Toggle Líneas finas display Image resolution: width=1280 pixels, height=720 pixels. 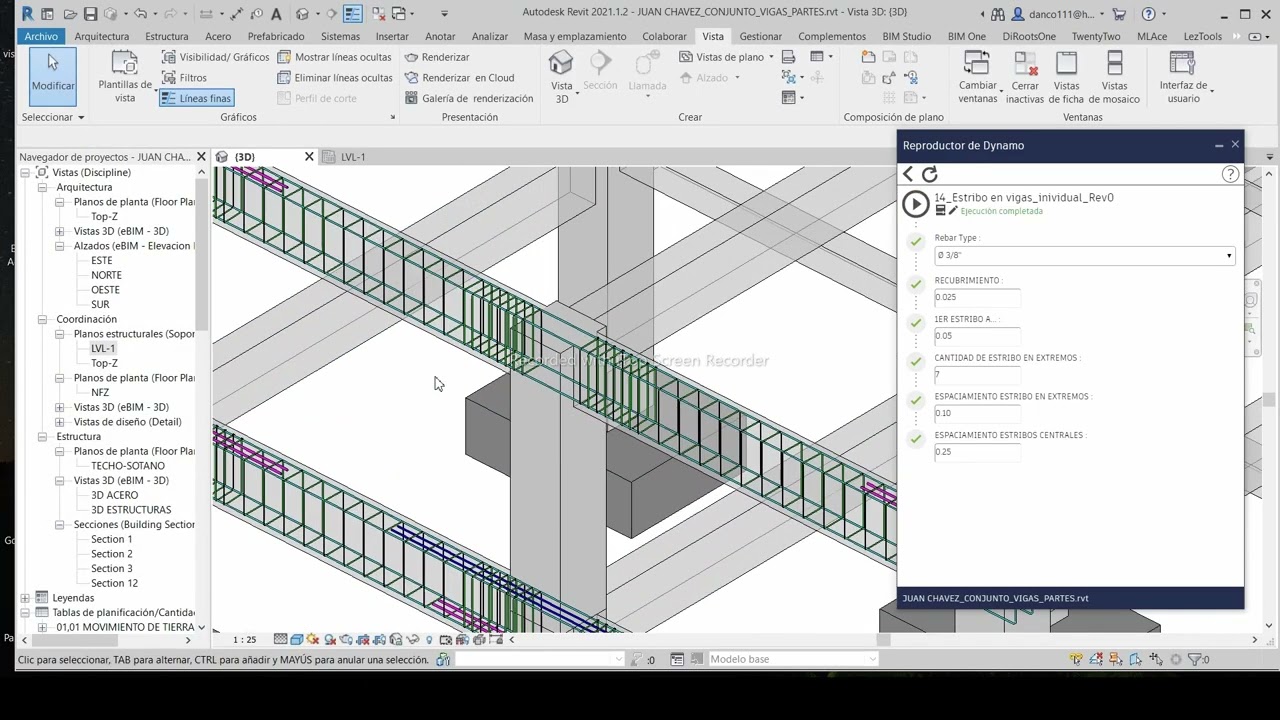[x=196, y=98]
